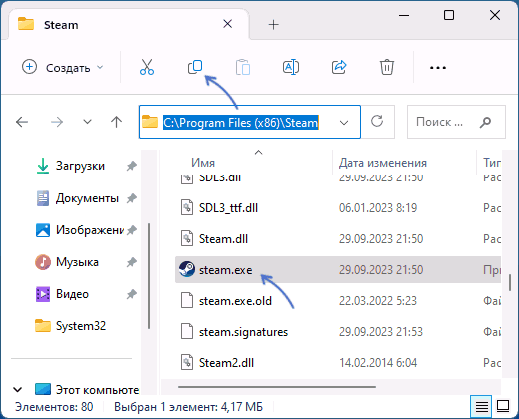Unpin Загрузки via its pin icon
This screenshot has height=419, width=519.
[x=132, y=166]
